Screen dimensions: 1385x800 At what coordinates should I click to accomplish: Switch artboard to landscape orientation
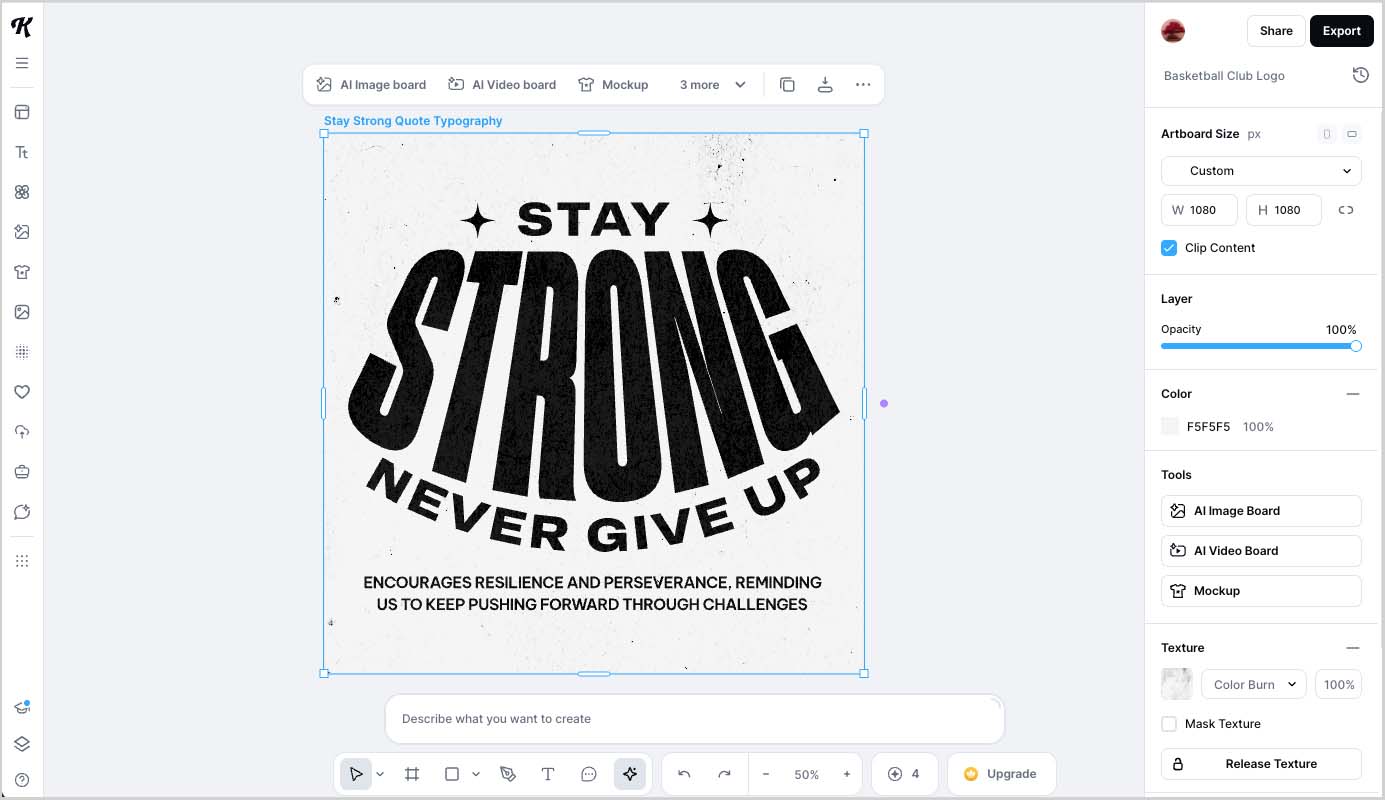click(1352, 134)
